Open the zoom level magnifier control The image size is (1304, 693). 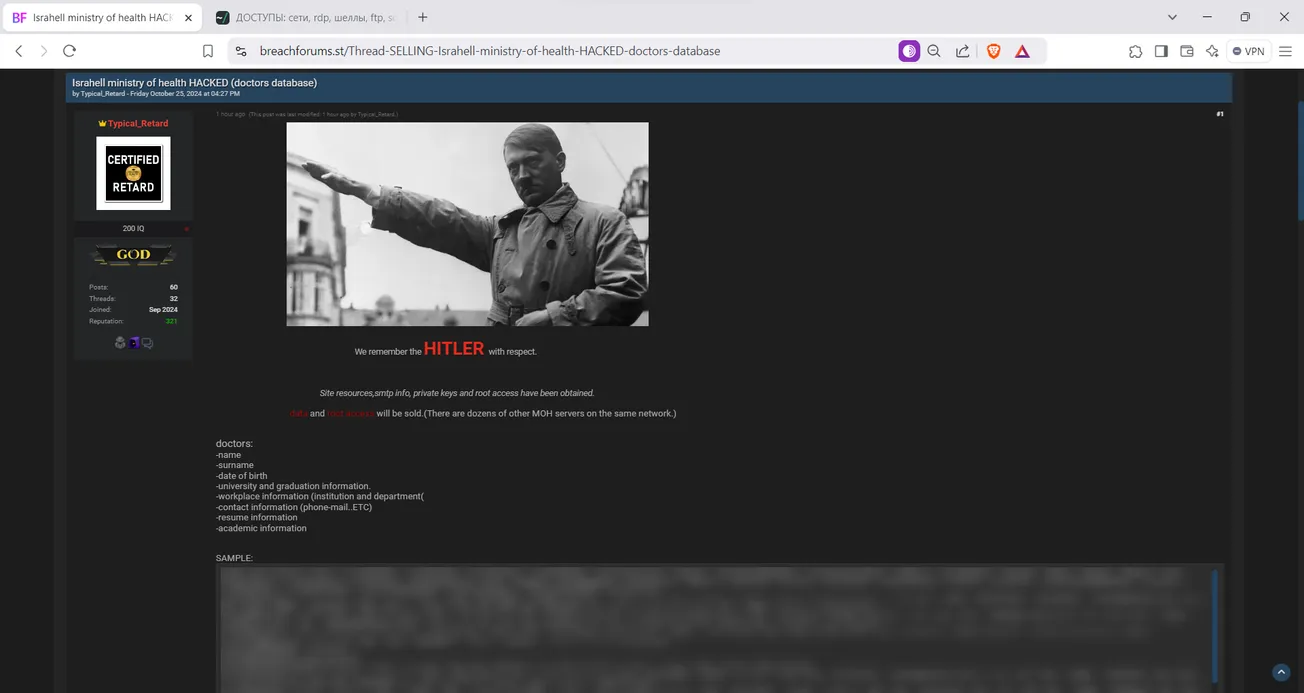(x=934, y=51)
